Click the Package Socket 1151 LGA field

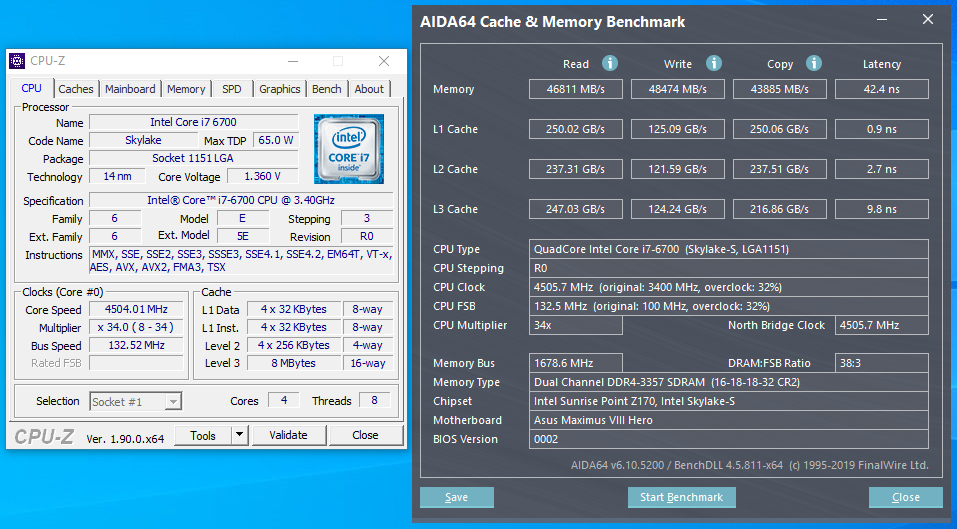[193, 158]
